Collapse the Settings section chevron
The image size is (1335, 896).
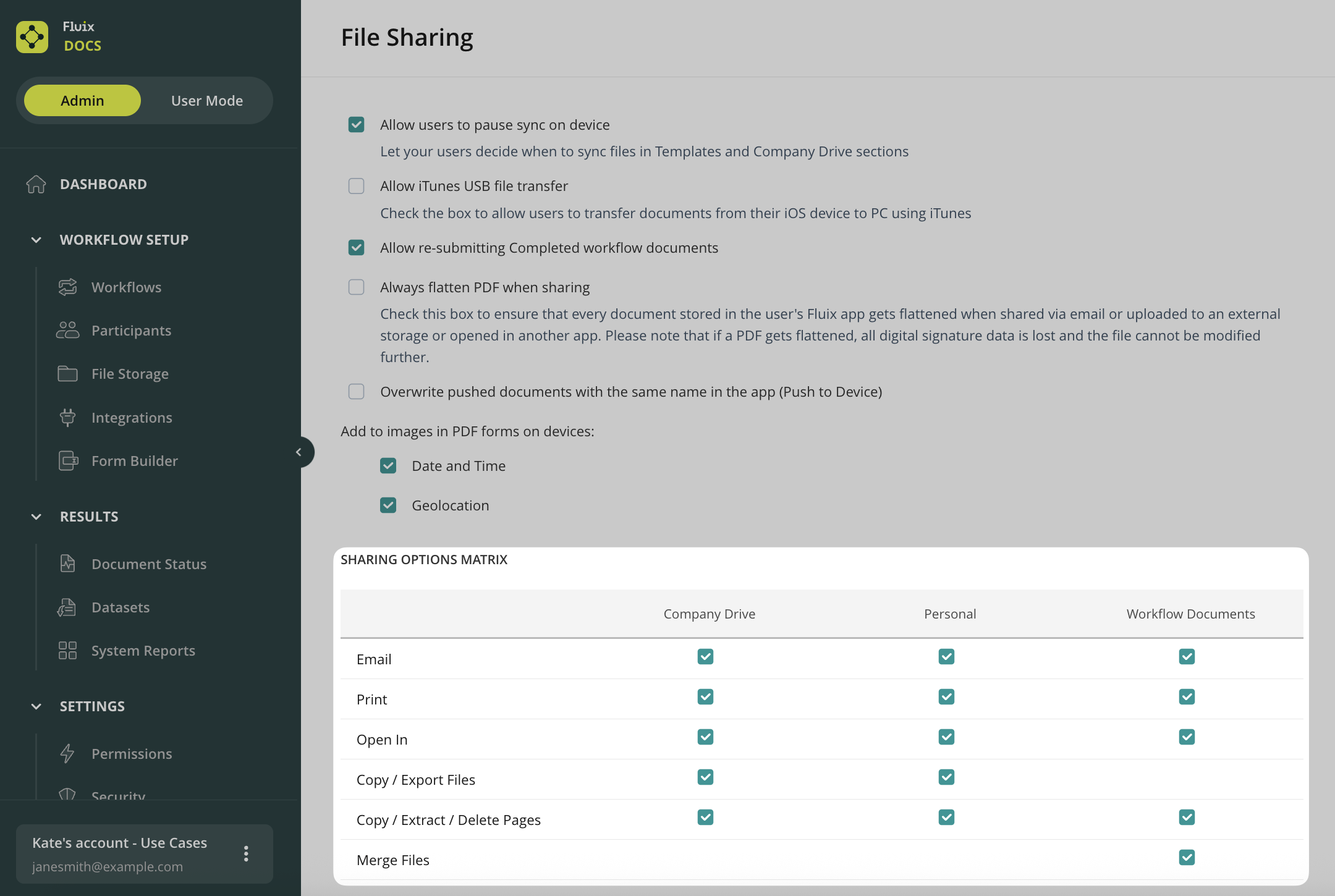[36, 706]
